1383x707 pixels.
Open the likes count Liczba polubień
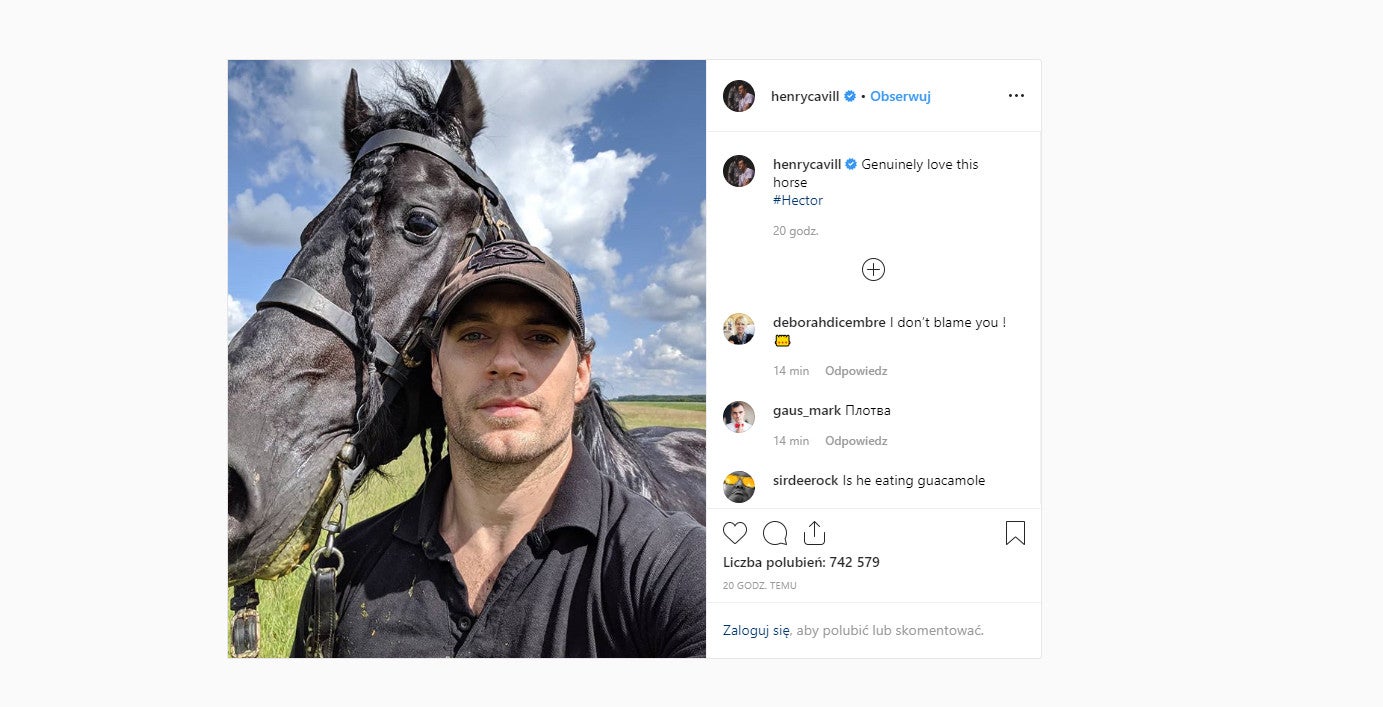[x=801, y=562]
